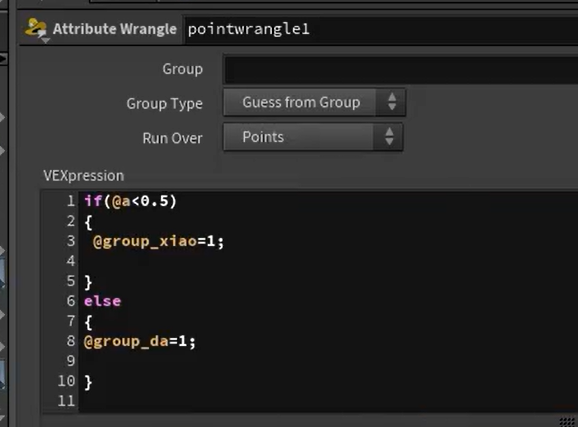Click the Run Over parameter label
Viewport: 578px width, 427px height.
(173, 138)
